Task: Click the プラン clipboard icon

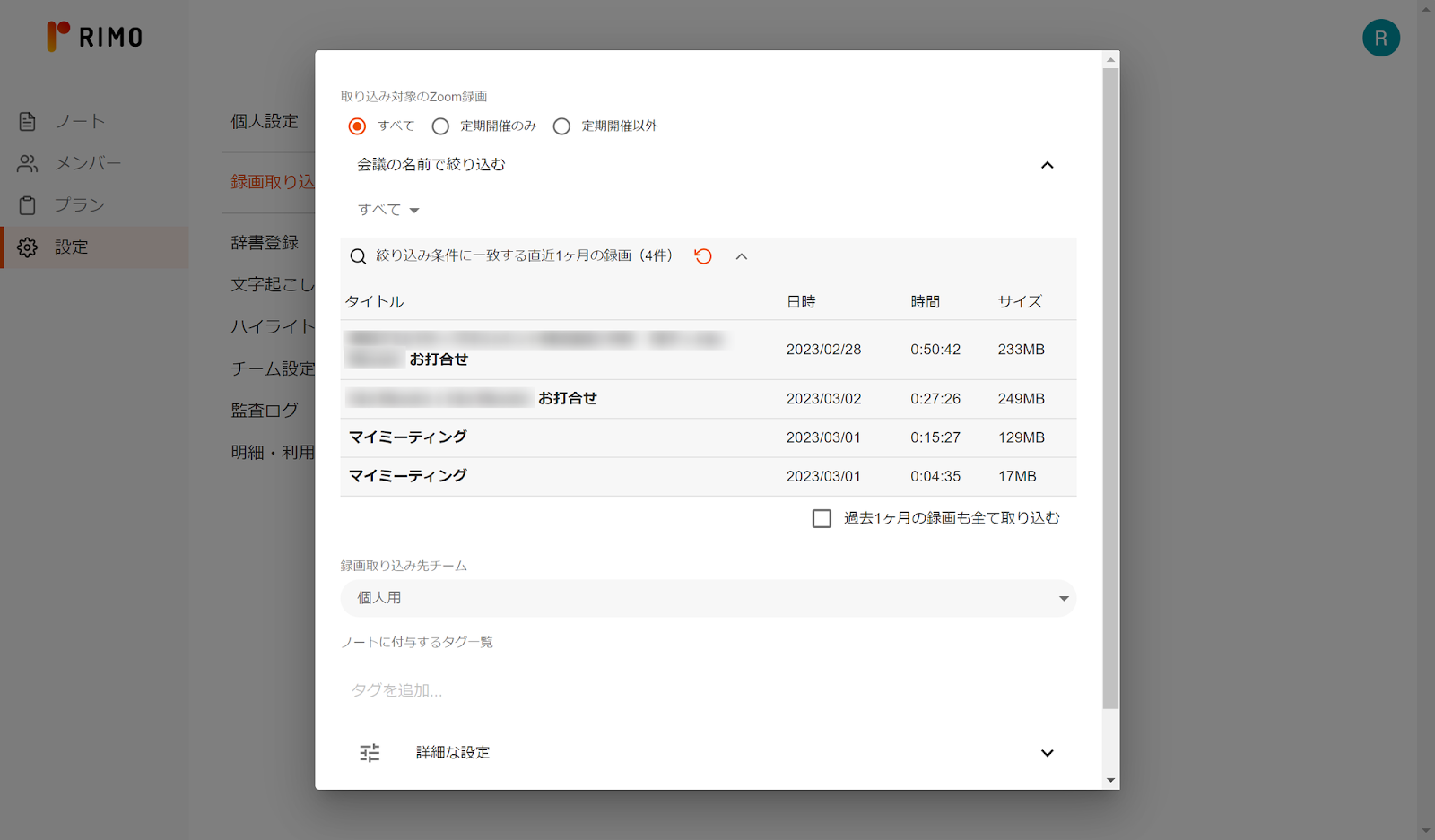Action: coord(28,205)
